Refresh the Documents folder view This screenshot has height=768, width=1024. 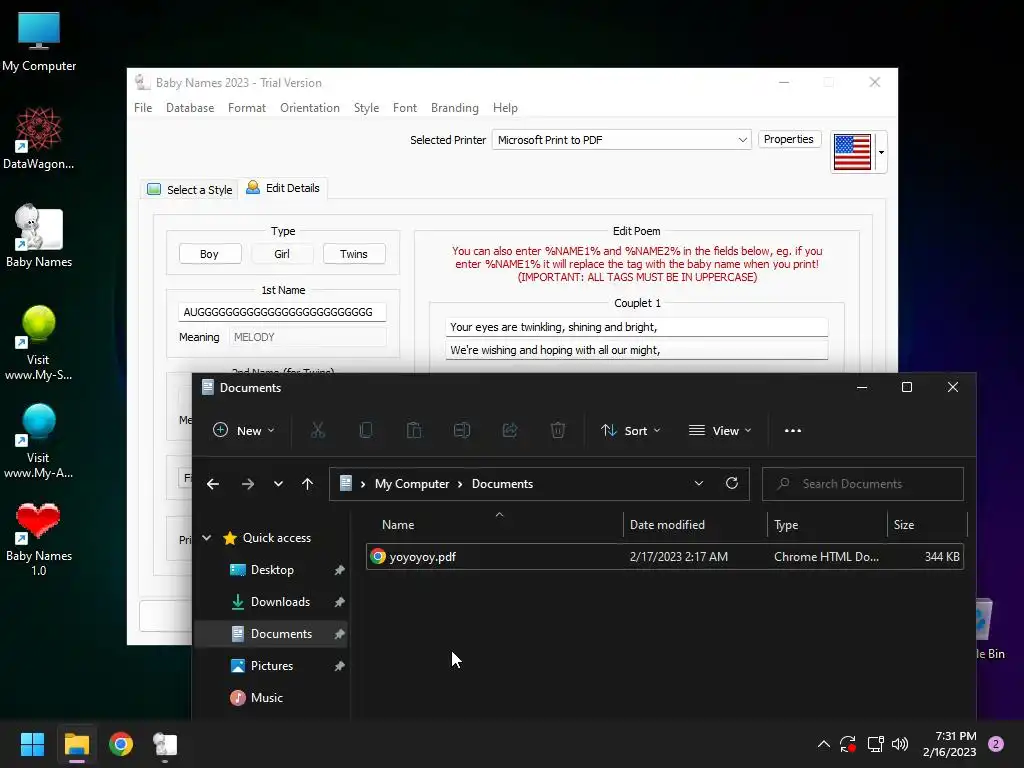[x=732, y=483]
